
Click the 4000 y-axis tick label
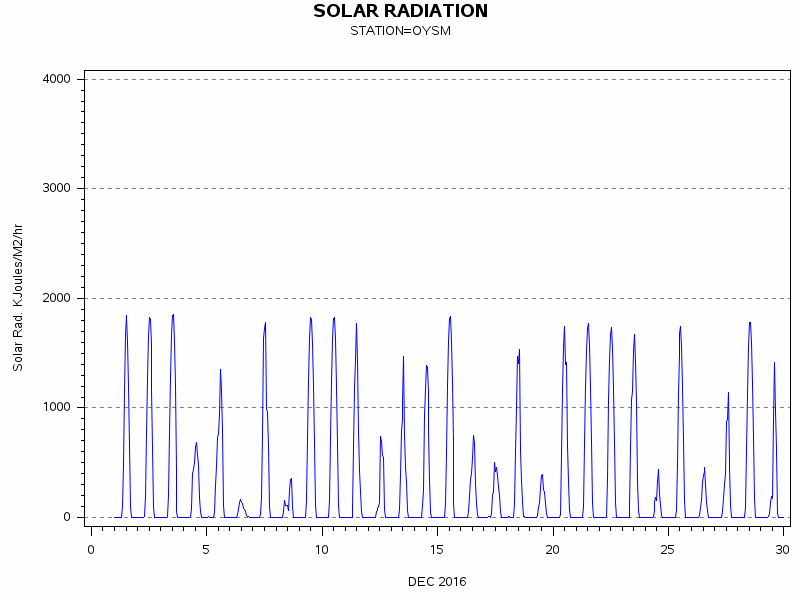[x=56, y=79]
